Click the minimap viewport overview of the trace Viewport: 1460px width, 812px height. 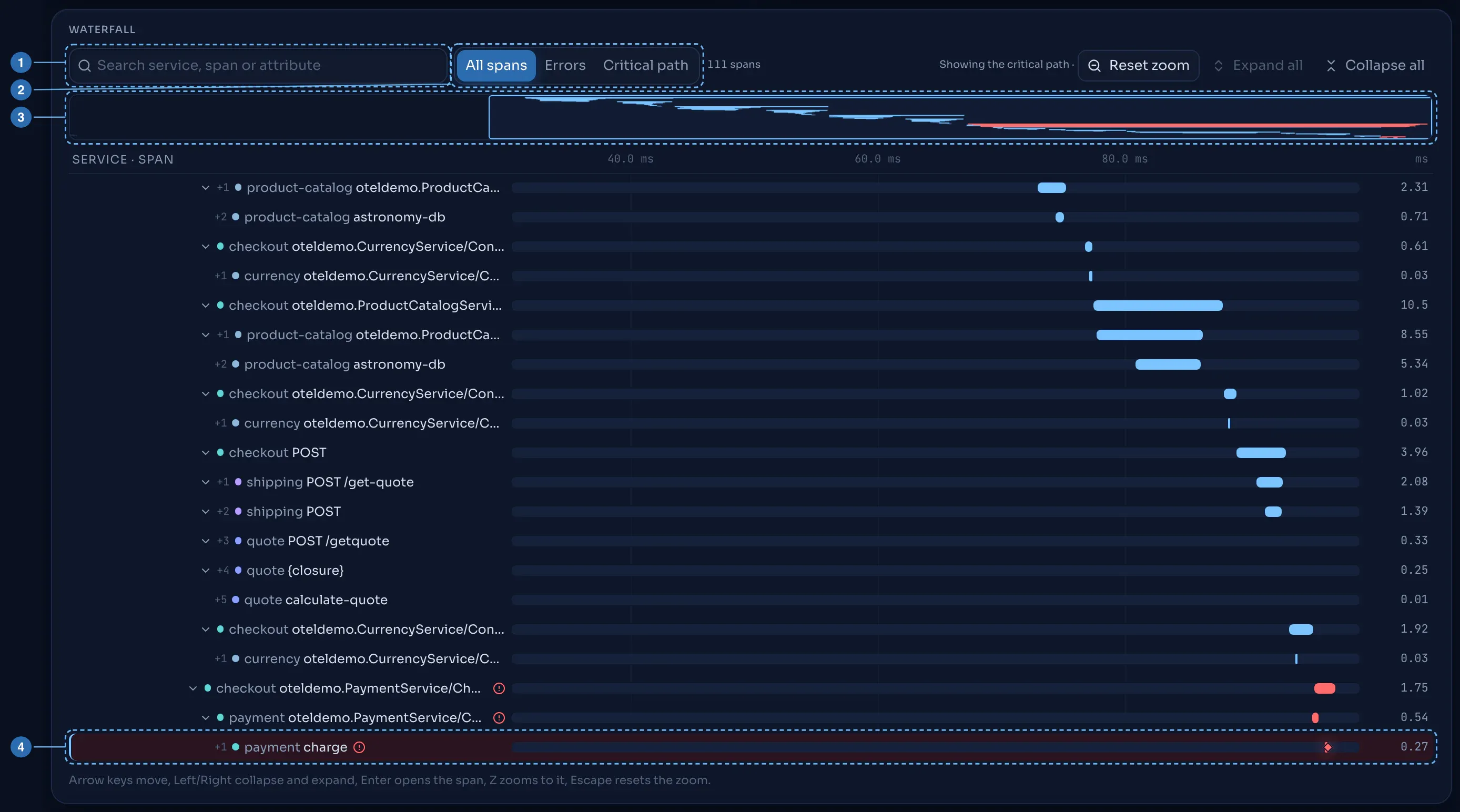coord(960,117)
